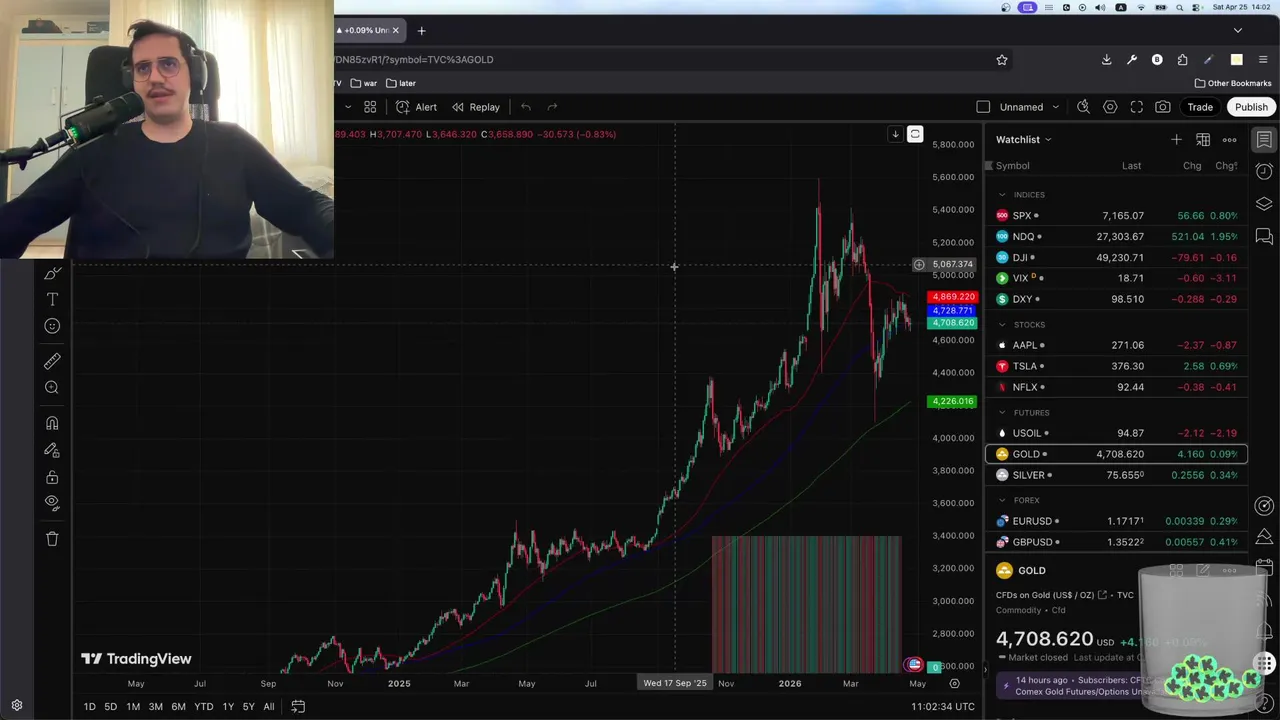This screenshot has height=720, width=1280.
Task: Click the trash remove objects icon
Action: tap(52, 538)
